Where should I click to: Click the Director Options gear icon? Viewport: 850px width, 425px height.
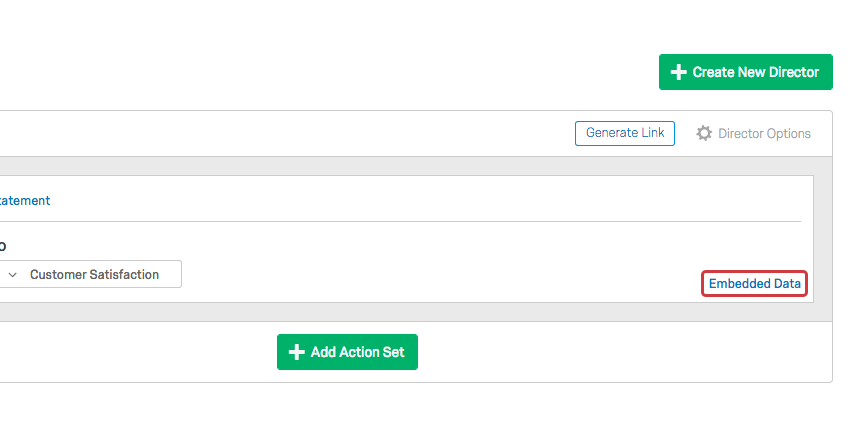pyautogui.click(x=704, y=133)
